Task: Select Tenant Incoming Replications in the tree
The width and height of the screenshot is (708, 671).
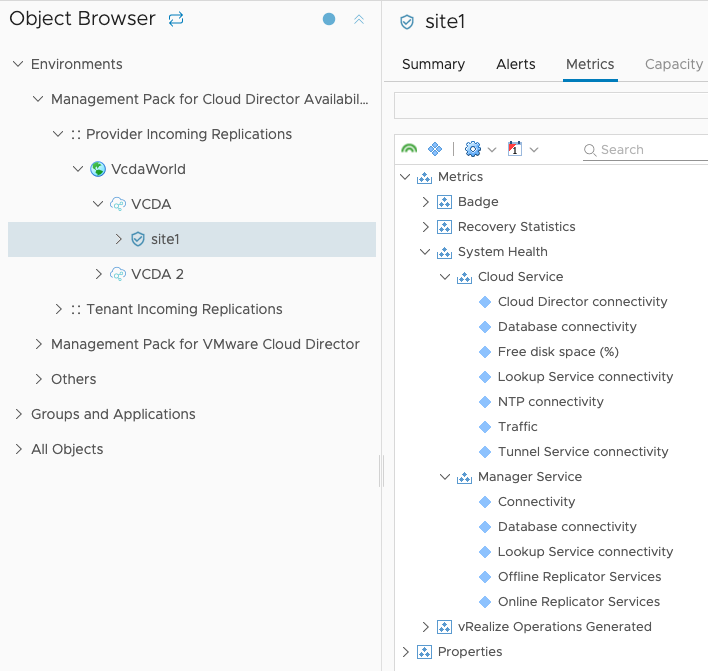Action: click(x=184, y=309)
